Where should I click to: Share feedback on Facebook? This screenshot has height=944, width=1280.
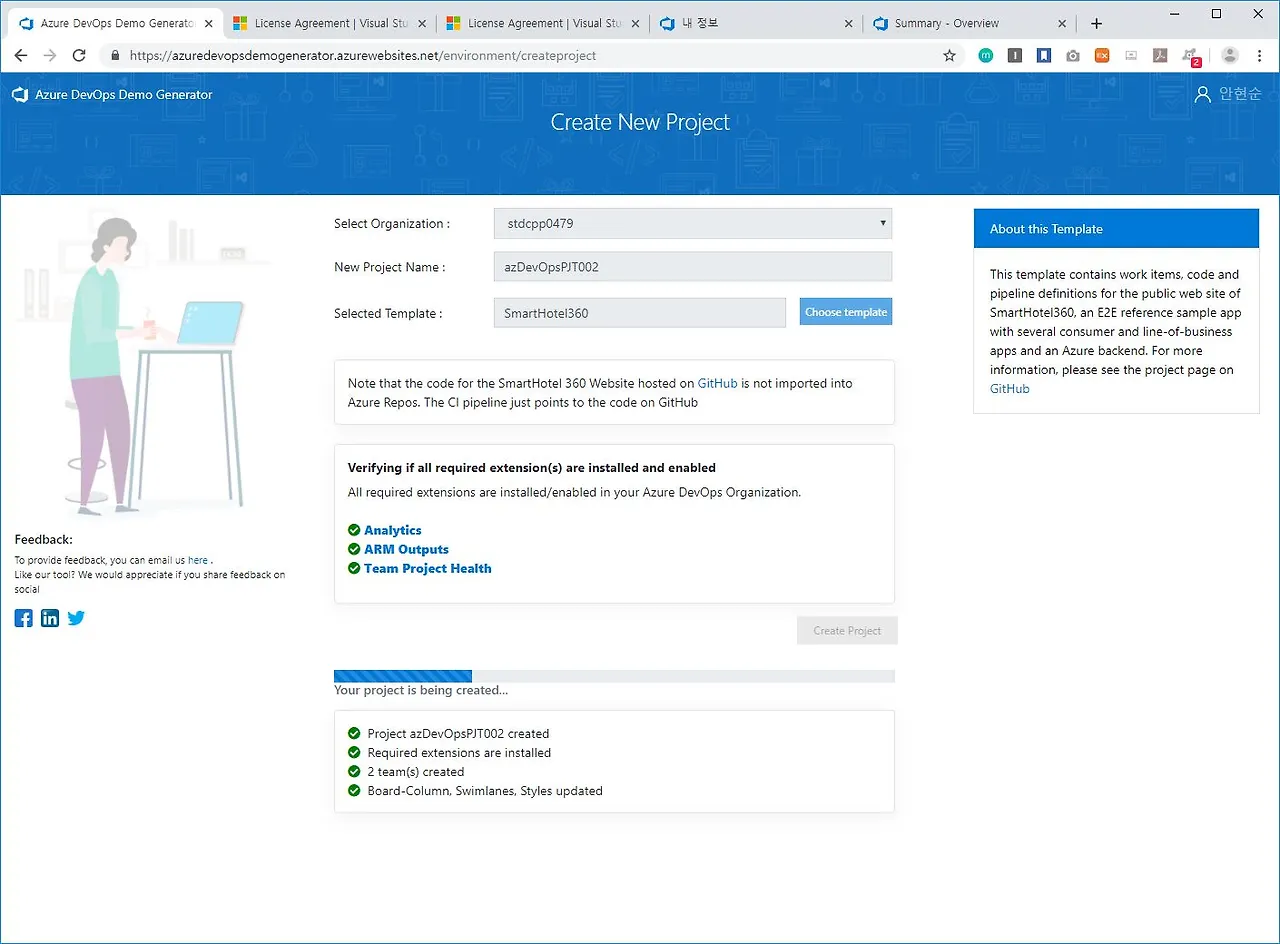click(x=24, y=618)
